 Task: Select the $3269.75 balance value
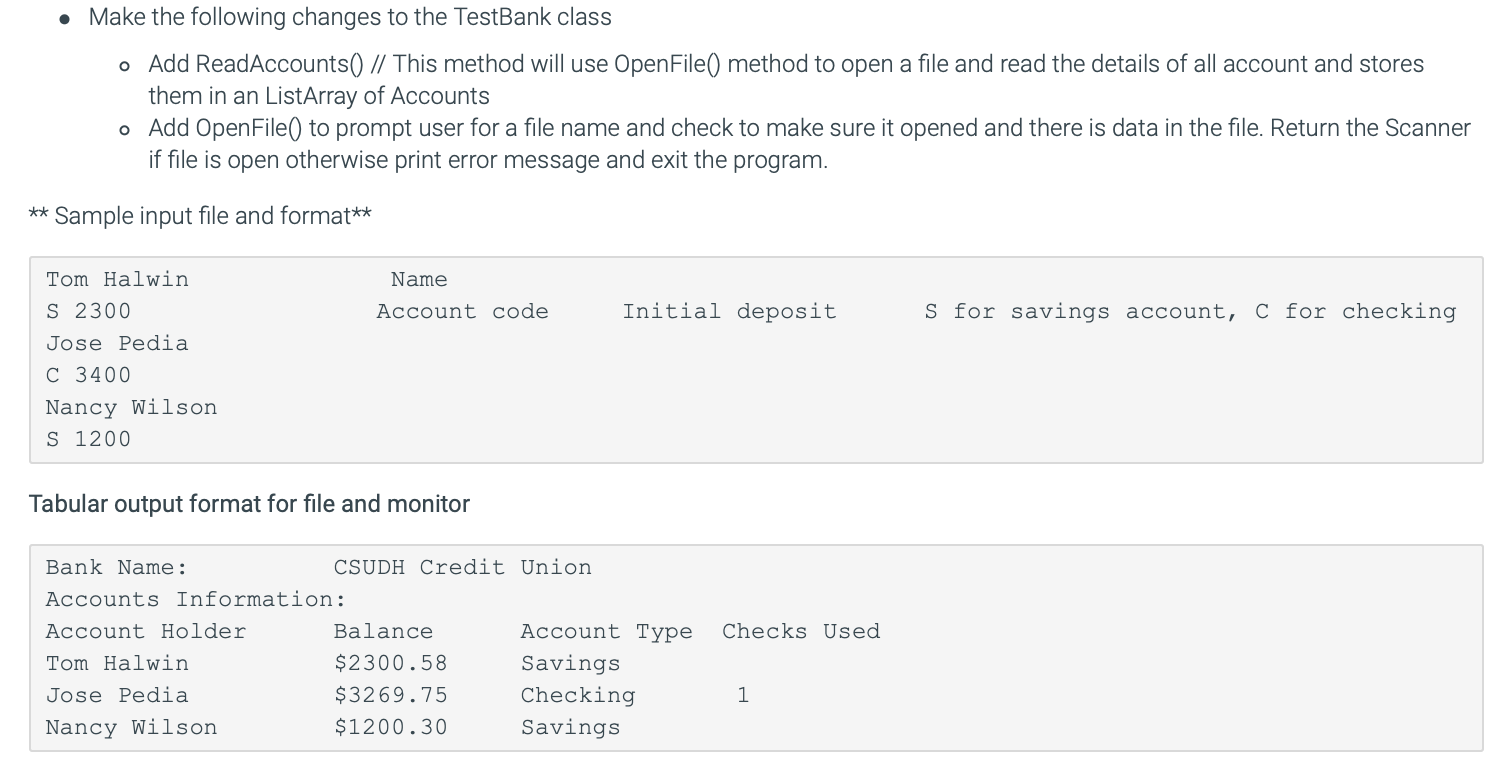pyautogui.click(x=391, y=695)
